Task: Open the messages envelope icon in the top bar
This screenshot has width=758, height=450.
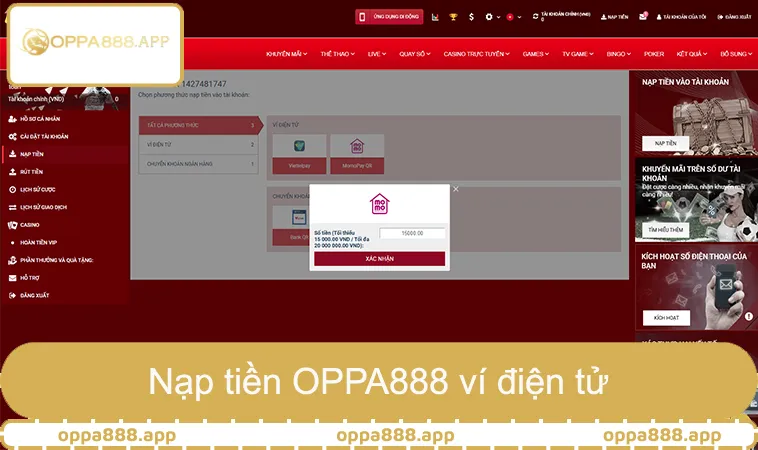Action: click(643, 16)
